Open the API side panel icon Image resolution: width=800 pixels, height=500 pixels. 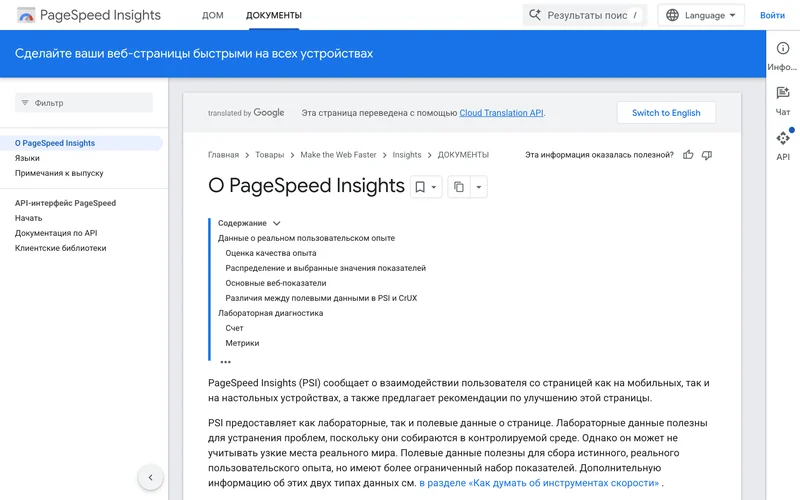783,138
